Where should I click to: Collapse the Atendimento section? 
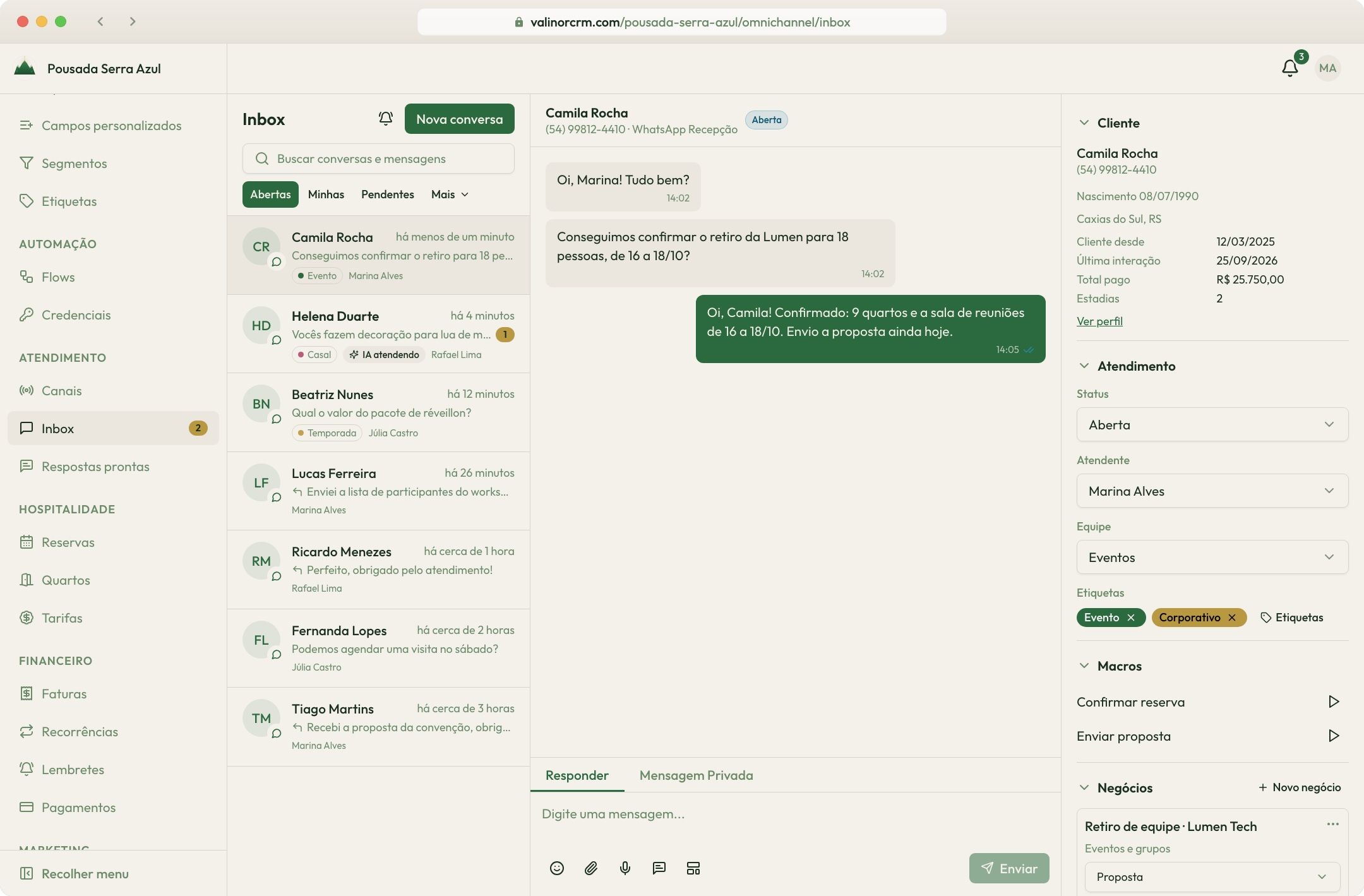pos(1084,366)
